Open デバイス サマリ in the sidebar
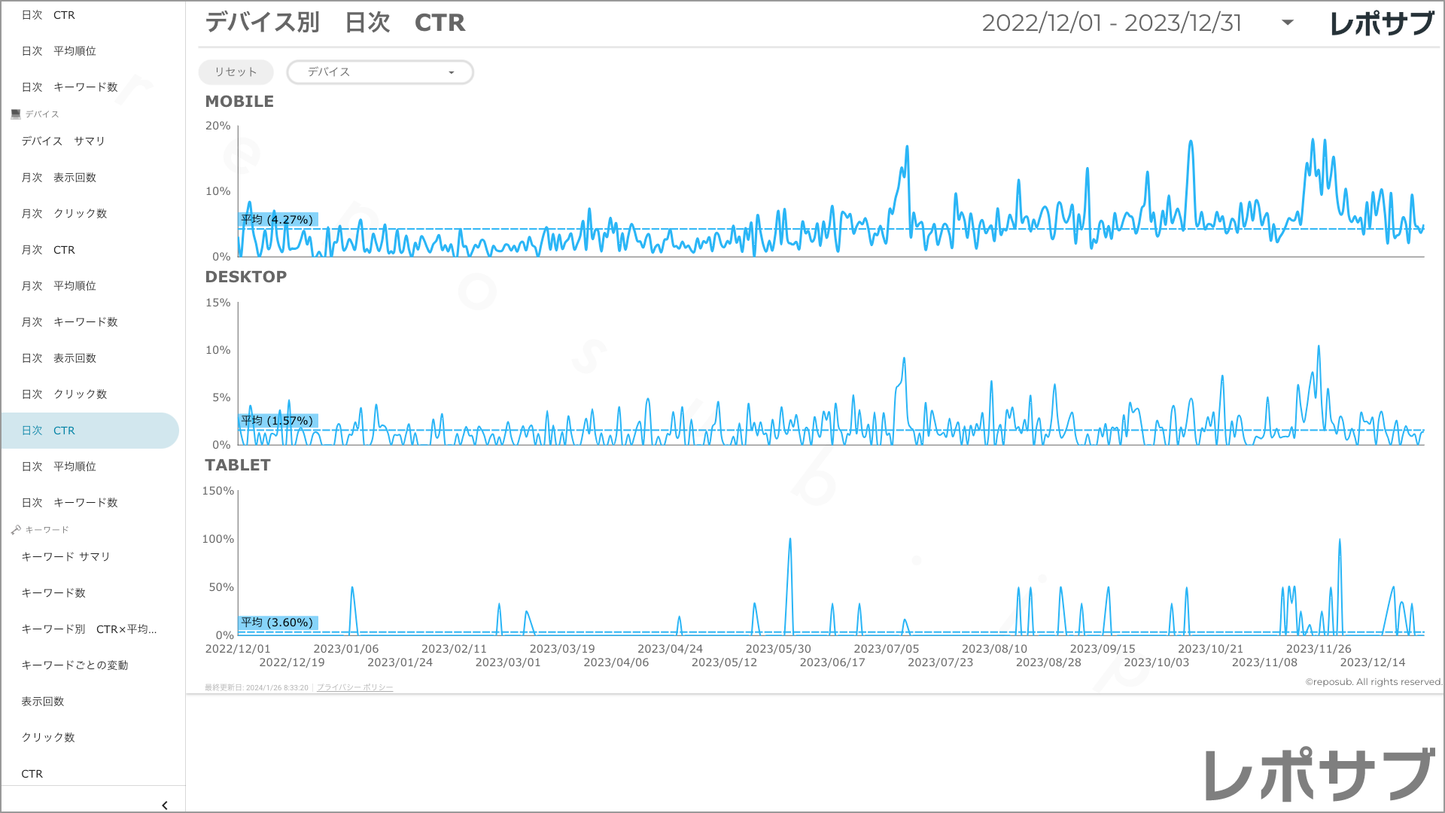Screen dimensions: 1445x813 (63, 142)
